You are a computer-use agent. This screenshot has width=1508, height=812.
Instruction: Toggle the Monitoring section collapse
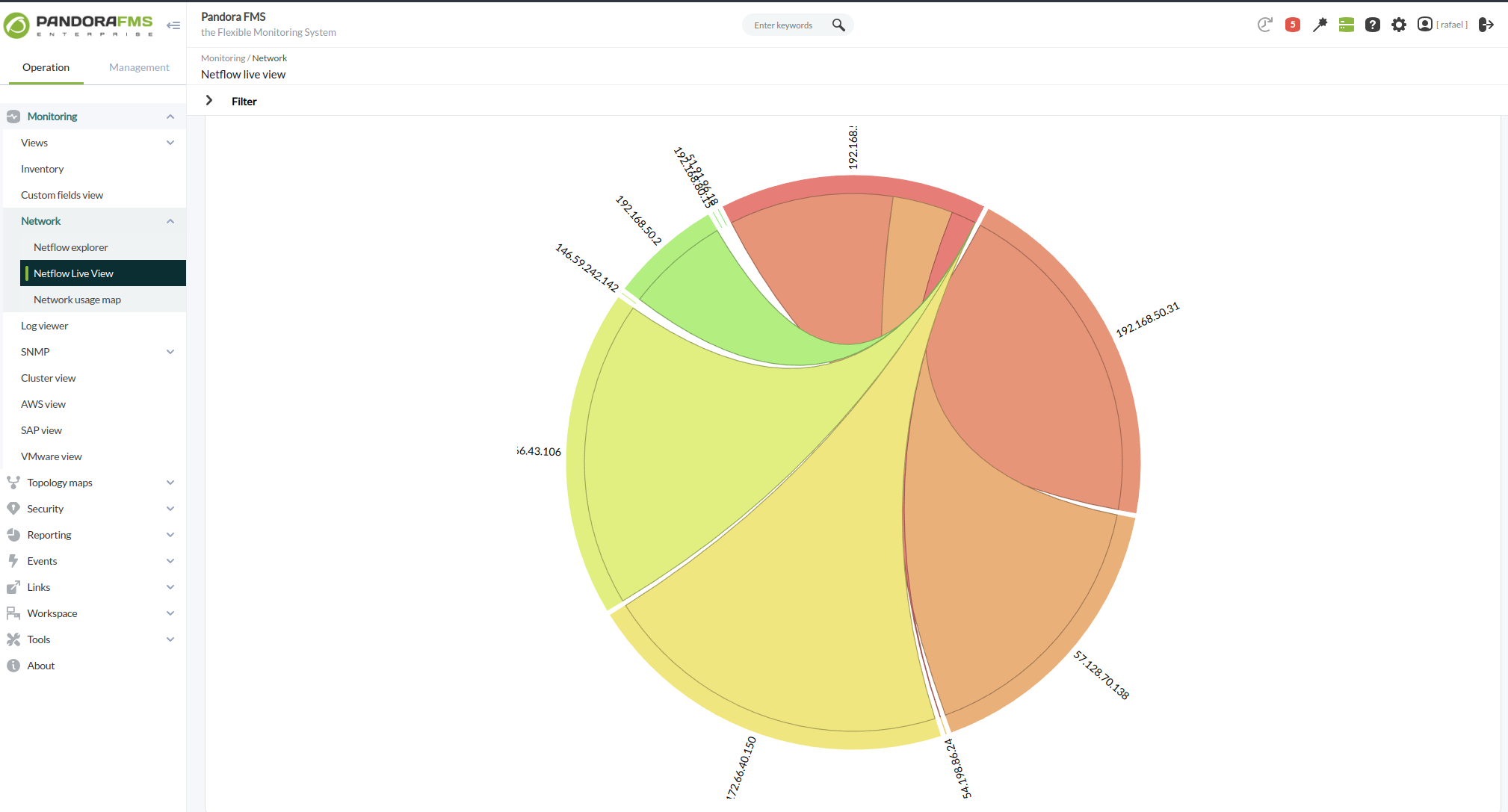(x=170, y=116)
